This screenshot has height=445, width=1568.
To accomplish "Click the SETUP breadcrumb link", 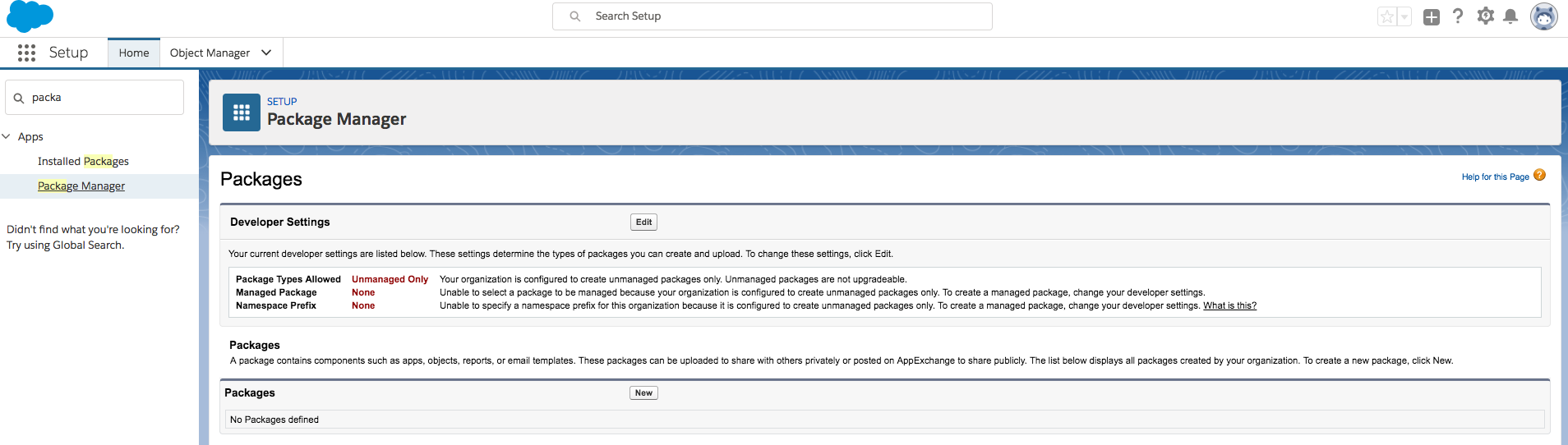I will point(282,102).
